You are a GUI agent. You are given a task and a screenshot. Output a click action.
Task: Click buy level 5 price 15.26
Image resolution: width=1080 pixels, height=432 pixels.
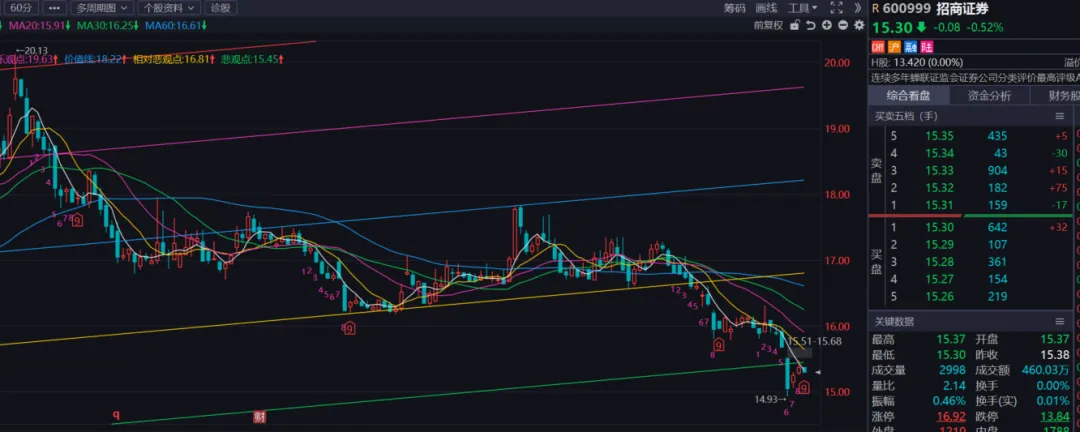coord(938,296)
